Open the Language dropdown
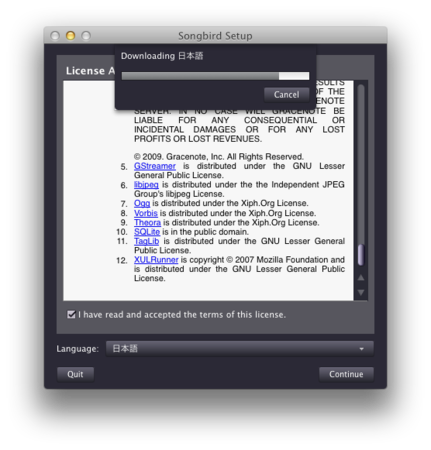The image size is (431, 450). tap(240, 349)
